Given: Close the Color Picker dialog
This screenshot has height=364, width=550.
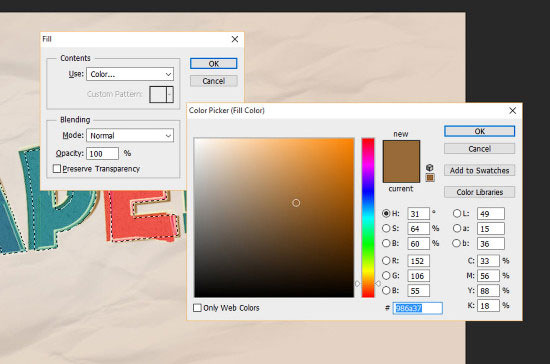Looking at the screenshot, I should (512, 110).
